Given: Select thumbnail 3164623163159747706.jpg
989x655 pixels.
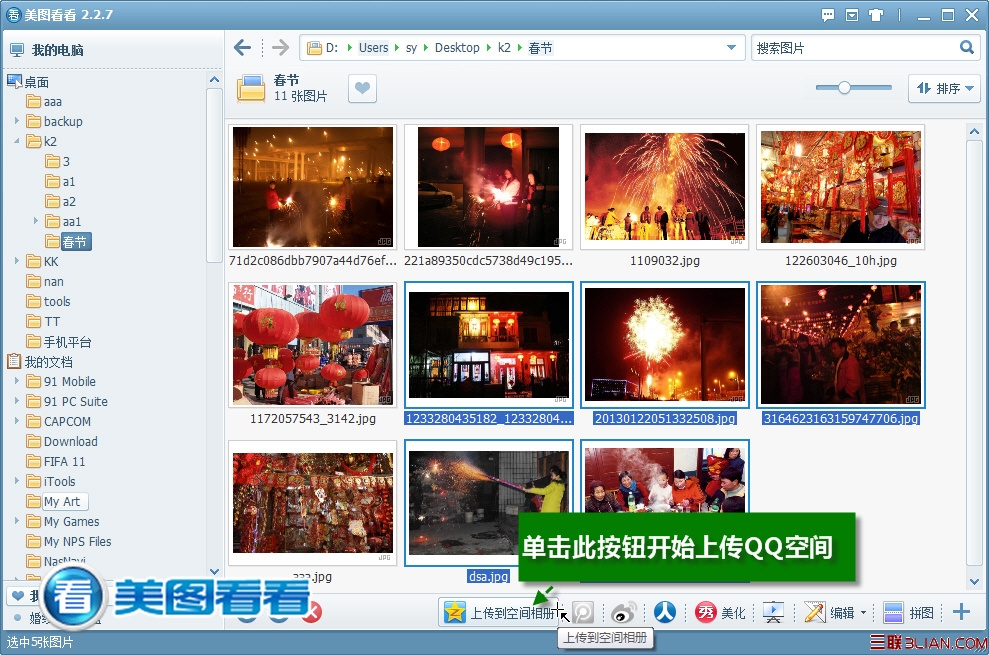Looking at the screenshot, I should [x=840, y=345].
